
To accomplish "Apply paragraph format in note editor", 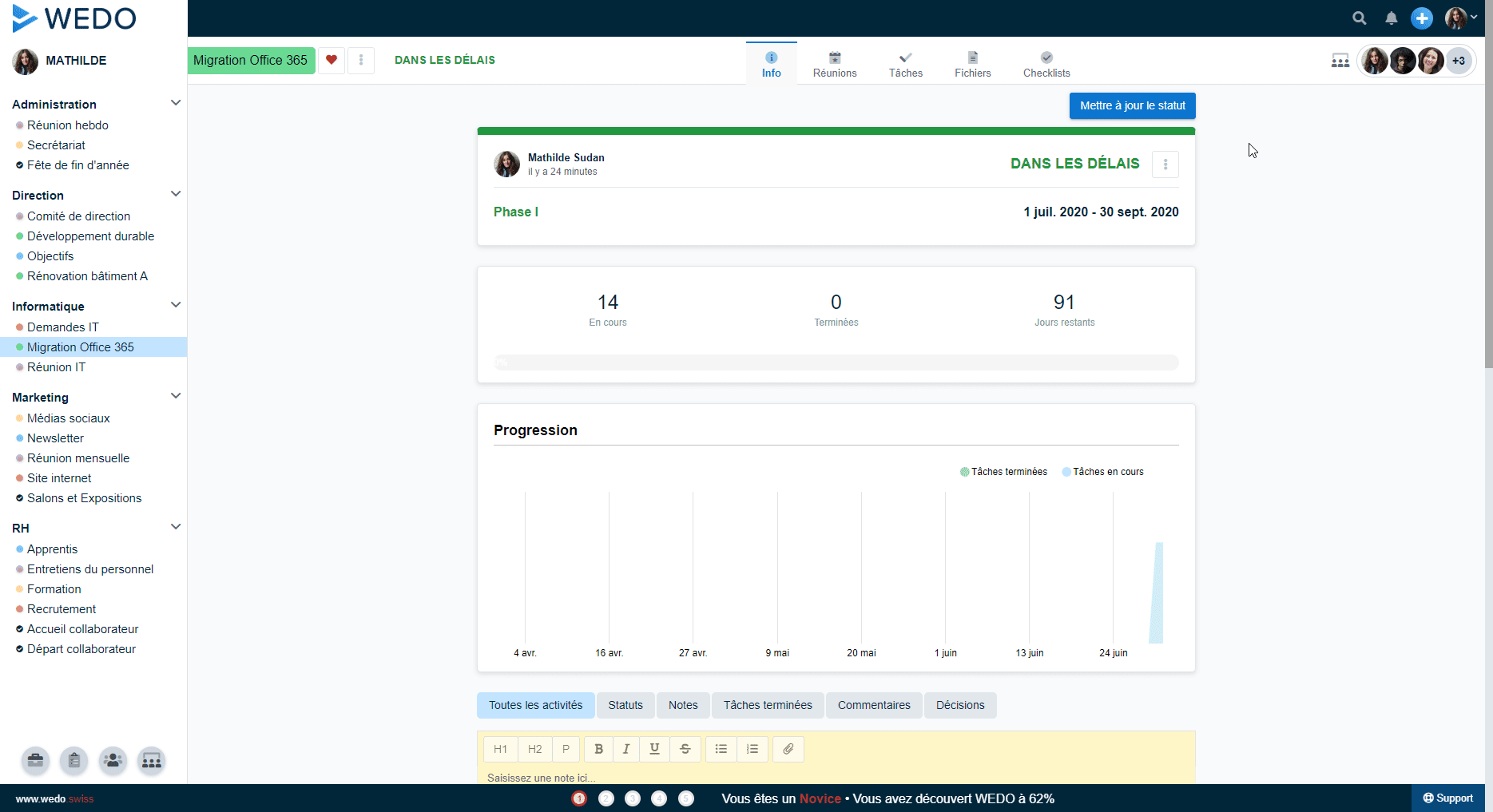I will pyautogui.click(x=566, y=749).
